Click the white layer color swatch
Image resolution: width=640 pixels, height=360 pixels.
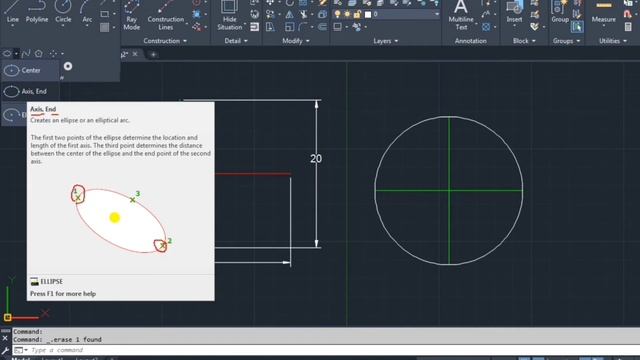point(368,14)
